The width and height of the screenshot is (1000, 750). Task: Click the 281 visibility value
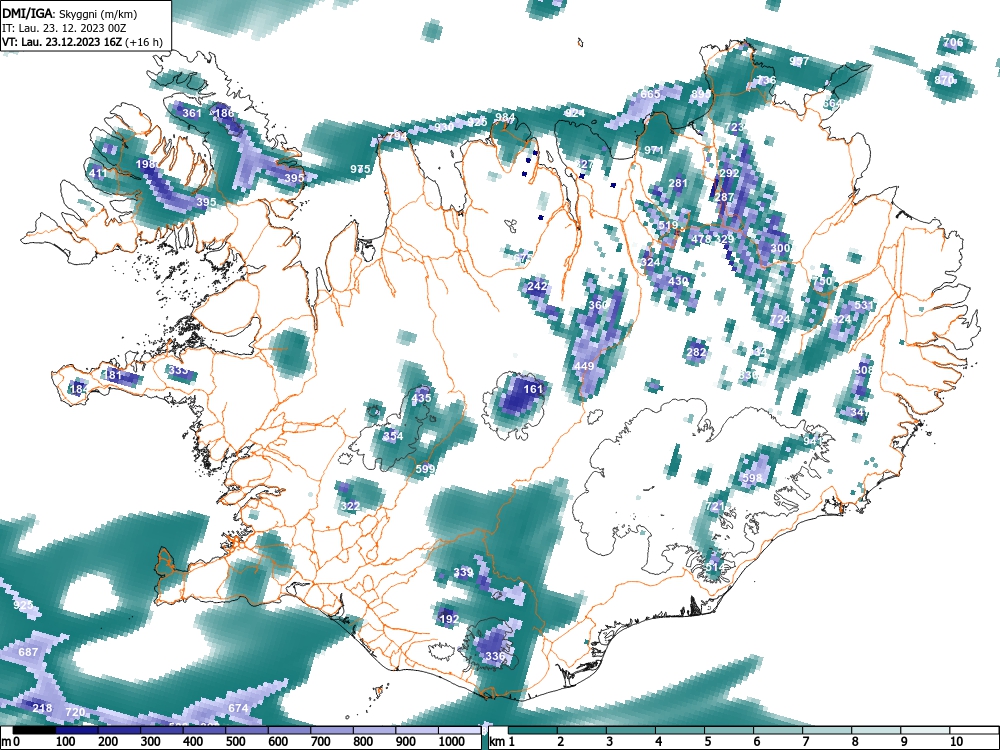click(x=678, y=183)
